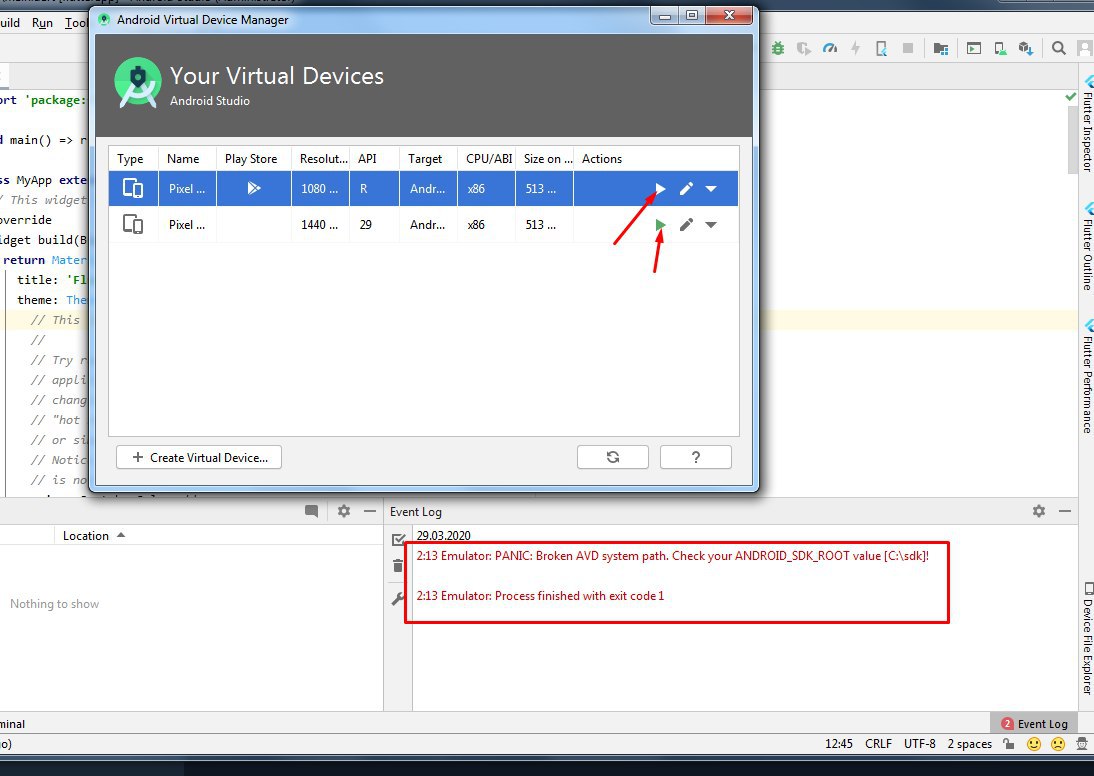Launch the Pixel API R virtual device
This screenshot has height=776, width=1094.
pyautogui.click(x=660, y=188)
